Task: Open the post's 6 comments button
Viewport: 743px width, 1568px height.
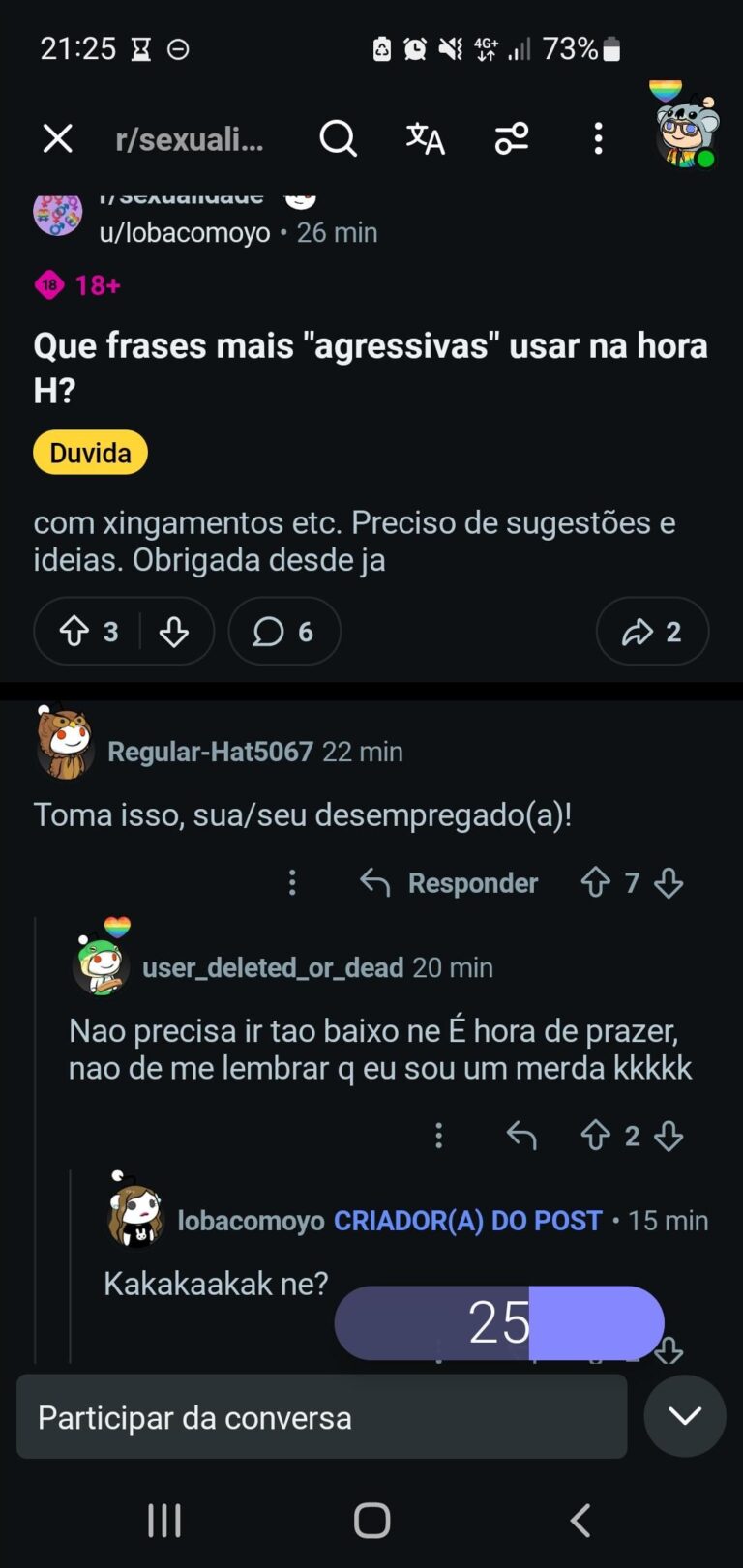Action: click(x=283, y=632)
